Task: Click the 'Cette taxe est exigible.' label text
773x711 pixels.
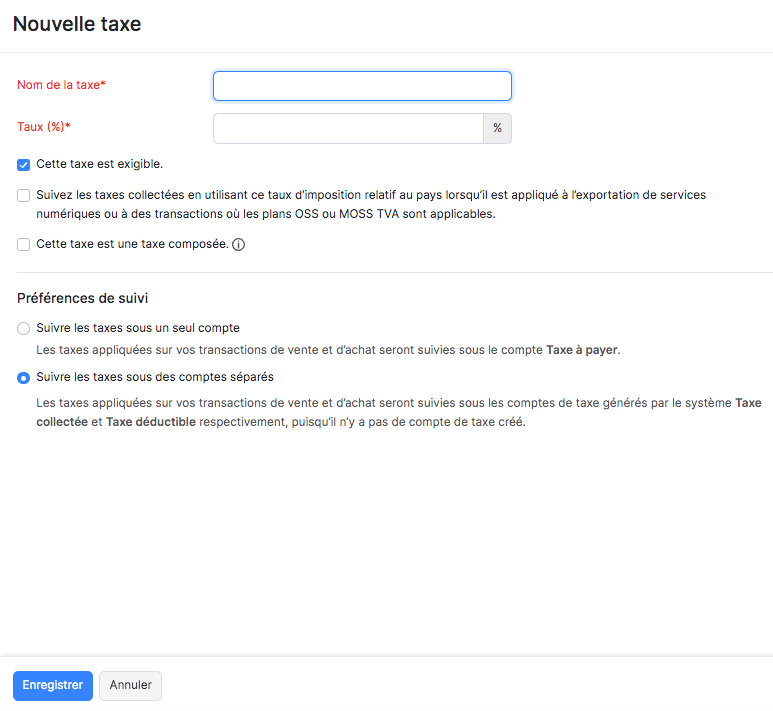Action: coord(100,164)
